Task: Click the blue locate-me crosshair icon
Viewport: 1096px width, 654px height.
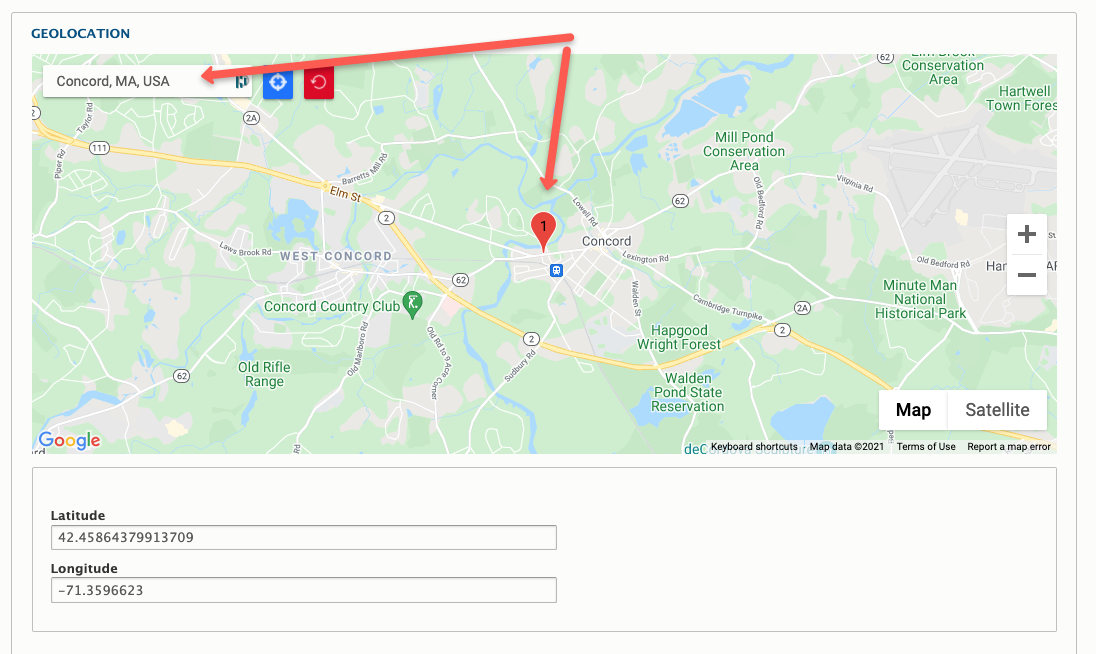Action: click(x=277, y=82)
